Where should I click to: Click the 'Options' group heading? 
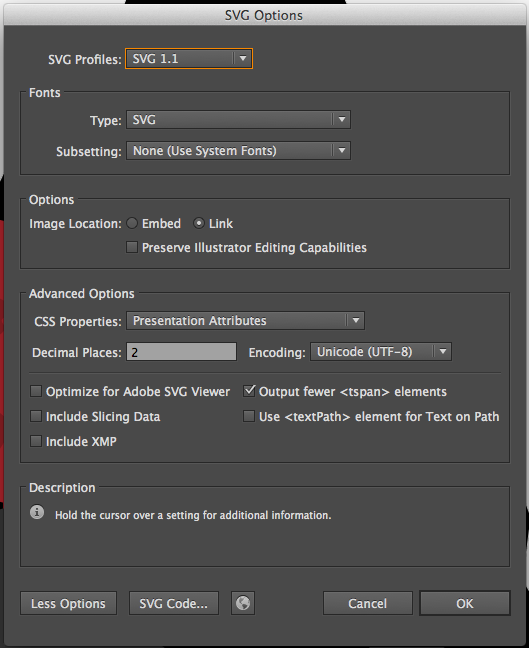pyautogui.click(x=51, y=200)
